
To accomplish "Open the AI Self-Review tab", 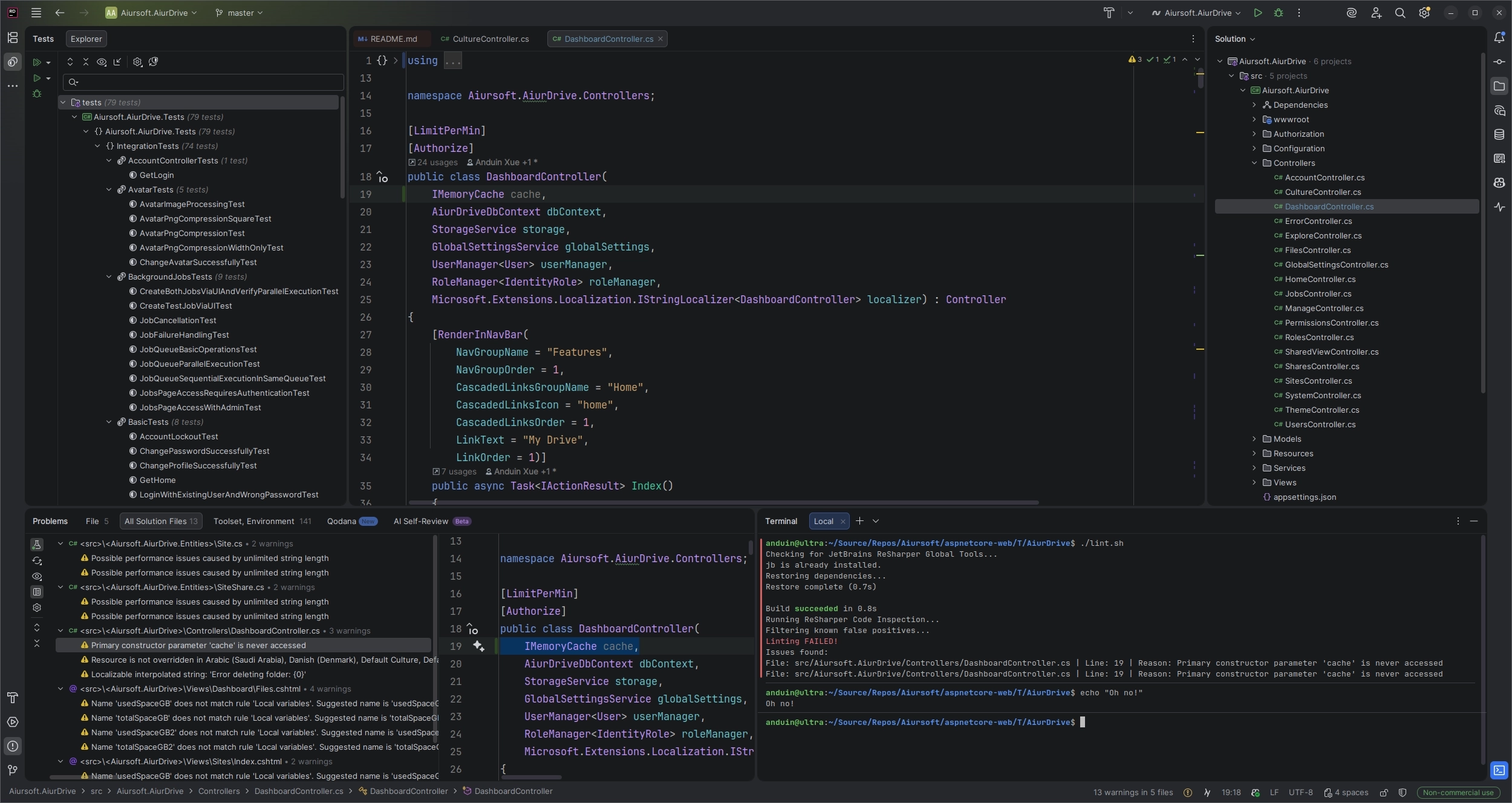I will pyautogui.click(x=432, y=522).
